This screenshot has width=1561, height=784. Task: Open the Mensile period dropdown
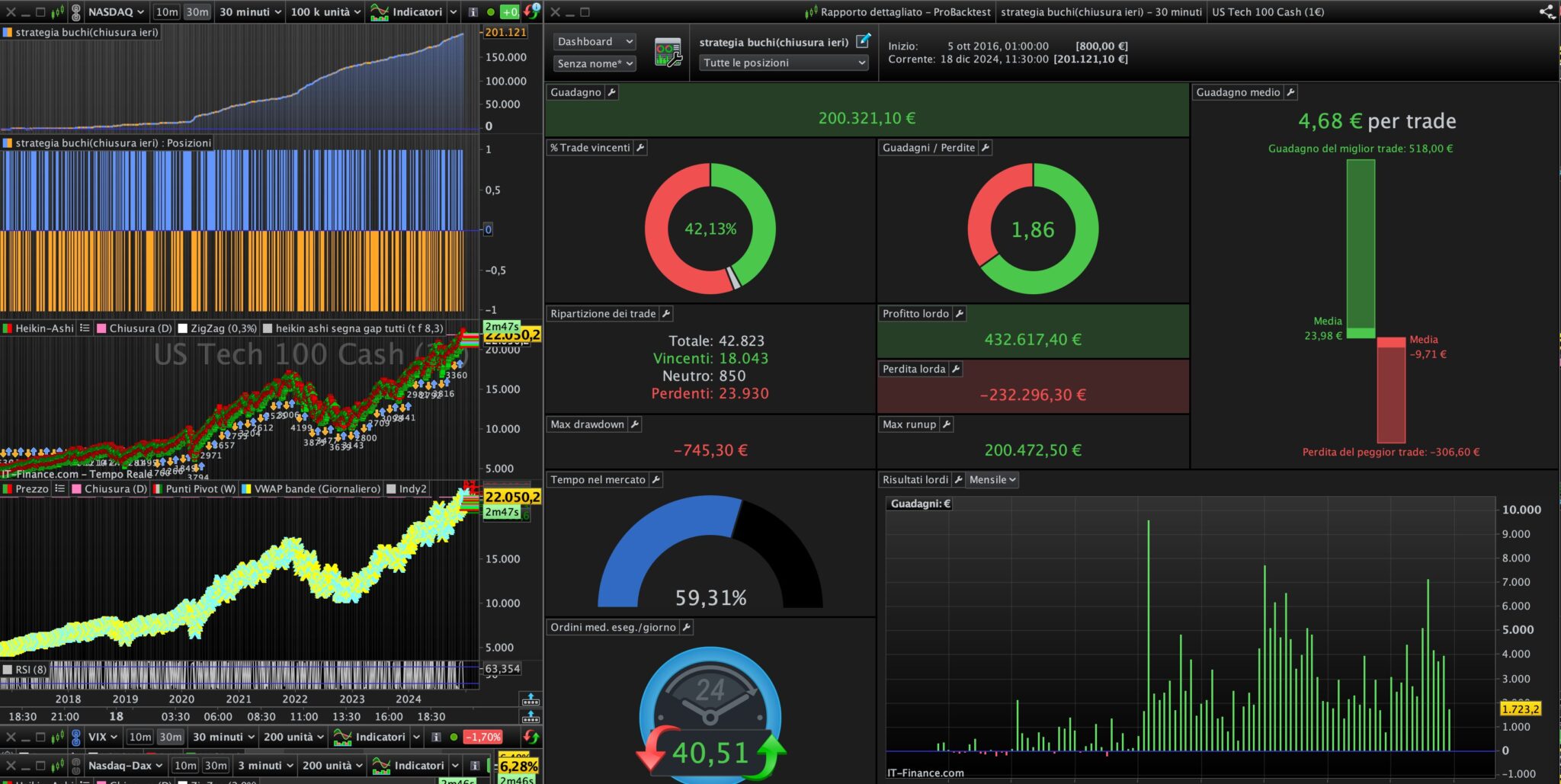pyautogui.click(x=992, y=479)
